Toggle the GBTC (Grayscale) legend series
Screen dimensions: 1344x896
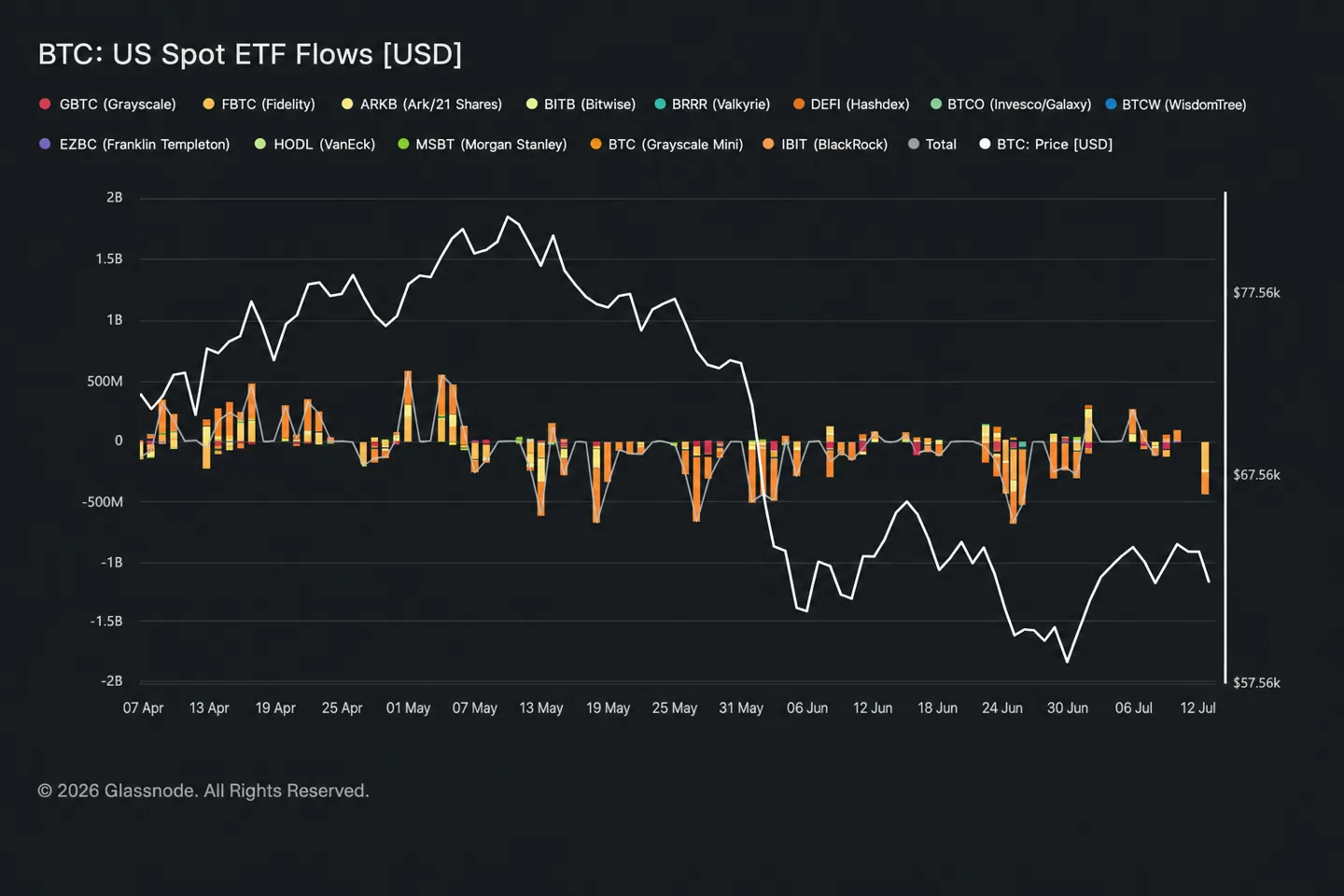click(107, 105)
